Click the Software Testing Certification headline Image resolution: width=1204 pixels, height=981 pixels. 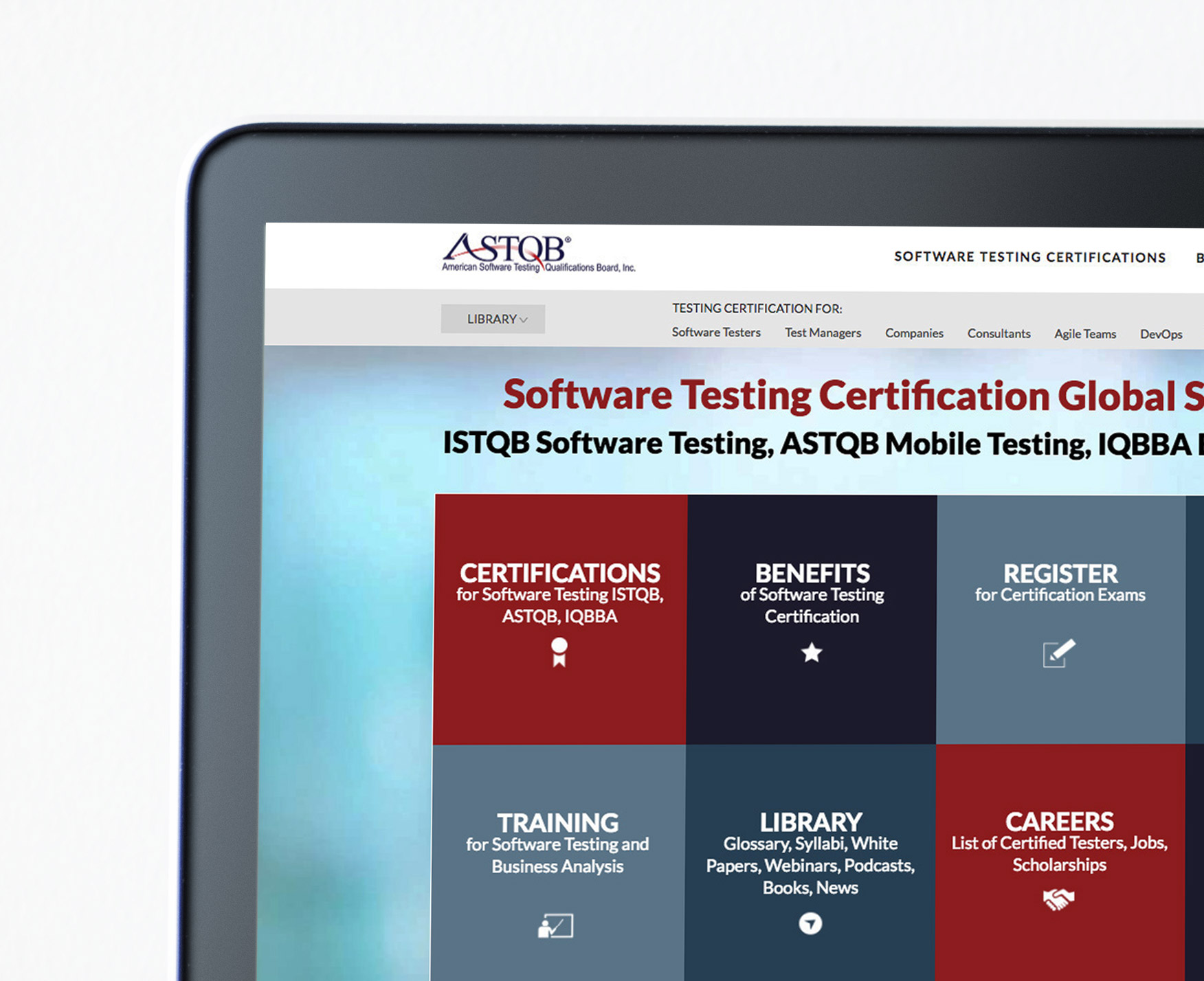coord(852,396)
